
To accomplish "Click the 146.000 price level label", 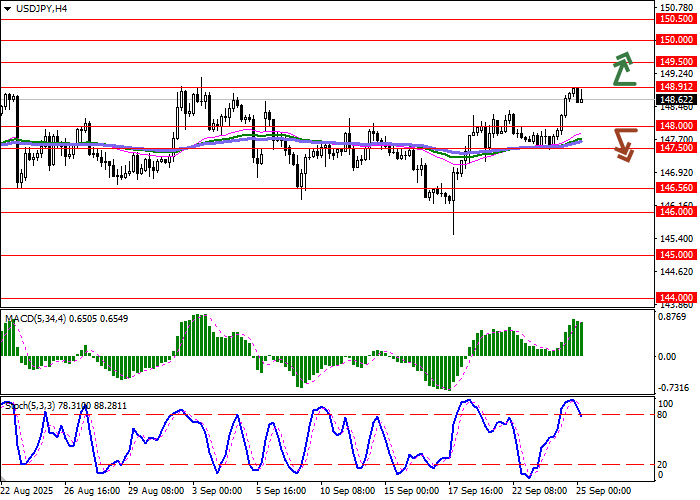I will coord(676,212).
